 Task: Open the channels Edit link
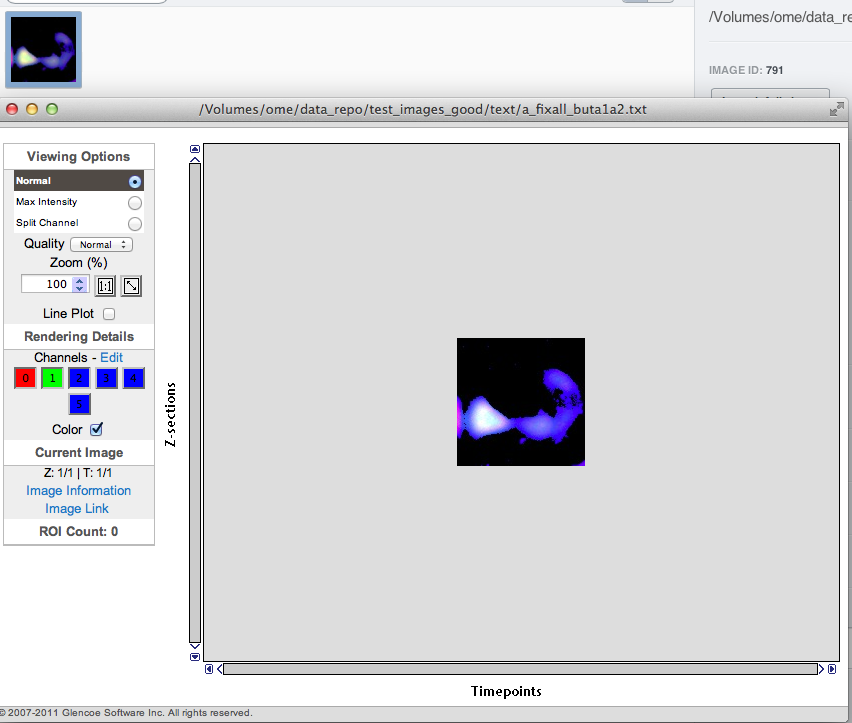coord(111,357)
